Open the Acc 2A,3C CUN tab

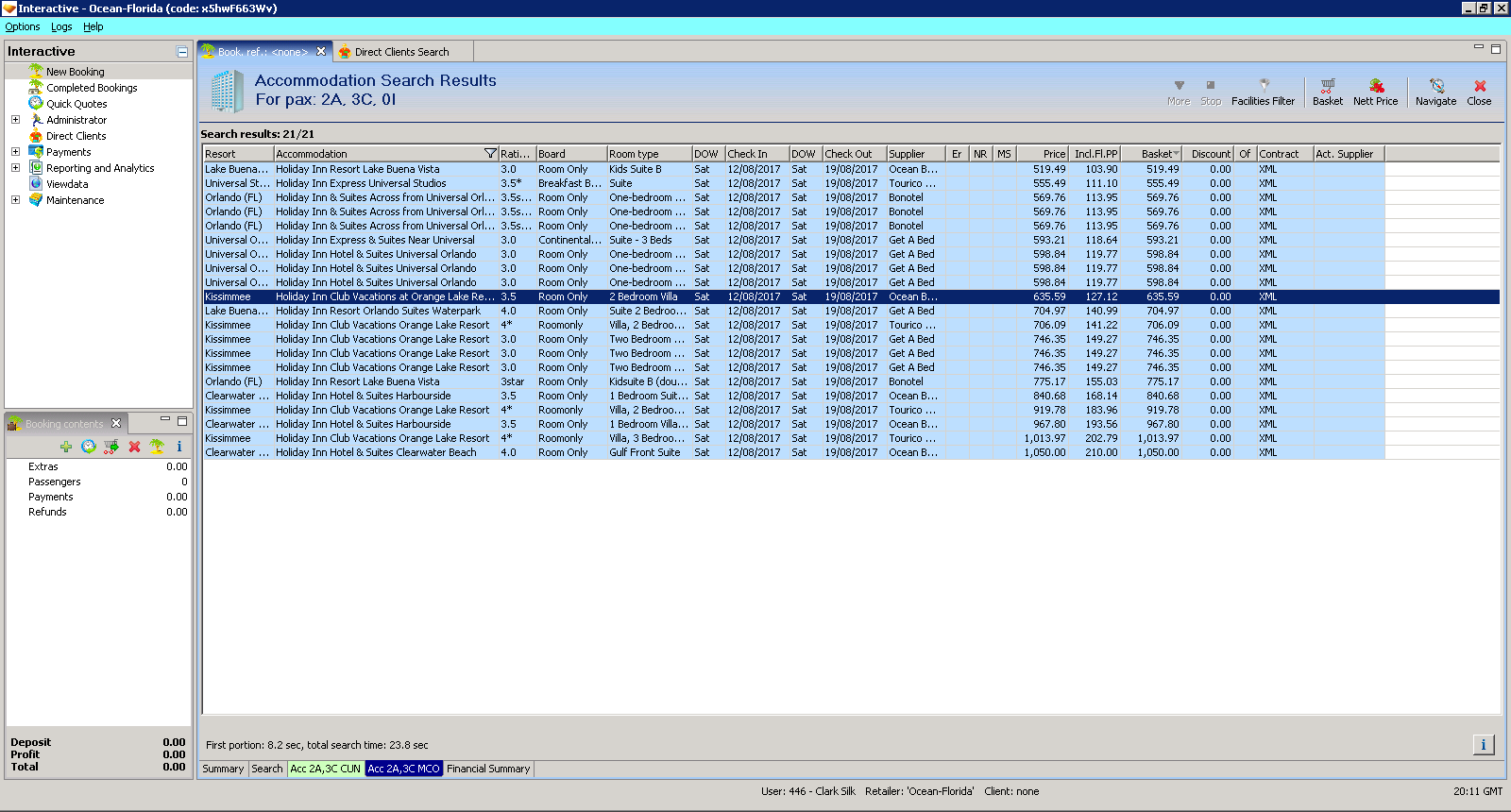tap(326, 769)
